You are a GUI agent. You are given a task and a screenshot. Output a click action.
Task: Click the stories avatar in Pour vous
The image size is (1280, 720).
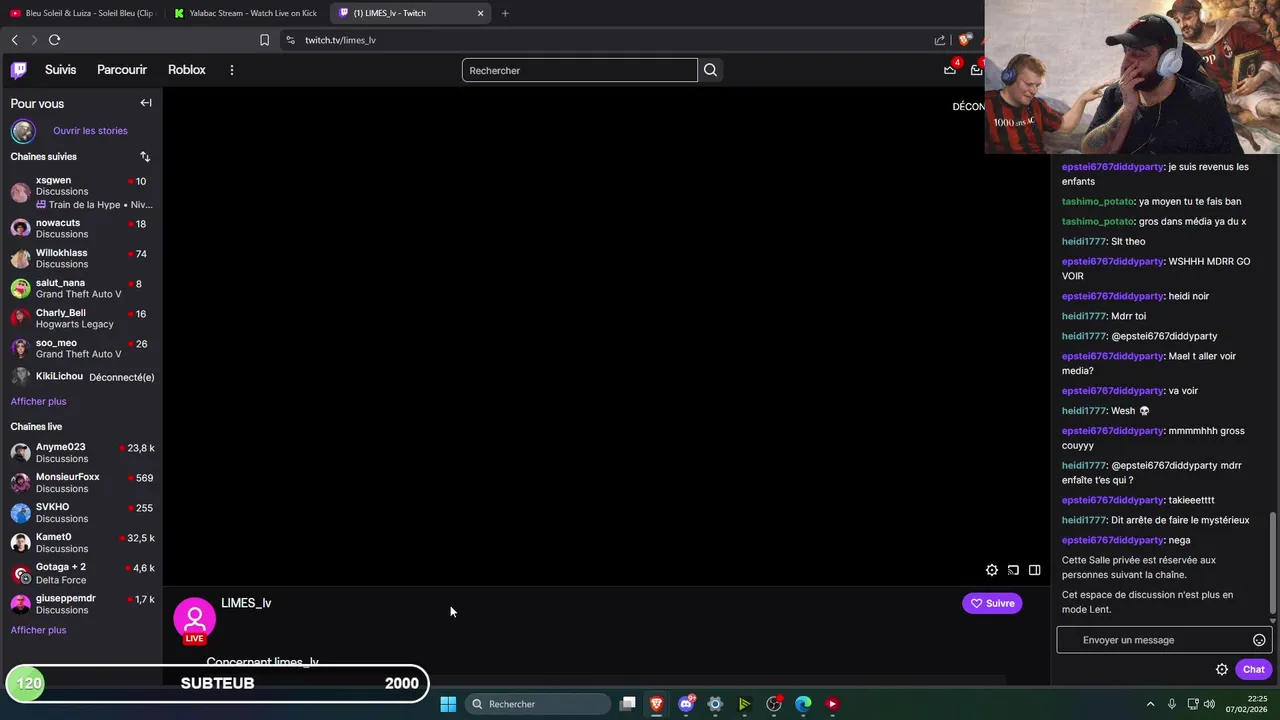pyautogui.click(x=23, y=131)
